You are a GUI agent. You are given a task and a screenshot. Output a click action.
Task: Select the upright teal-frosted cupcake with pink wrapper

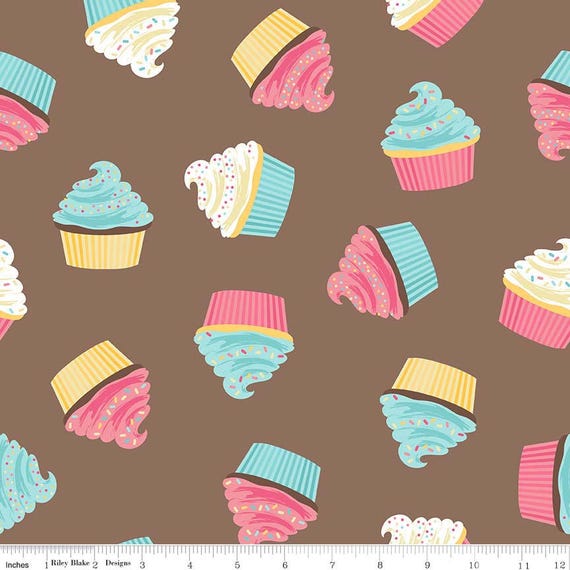[x=430, y=136]
